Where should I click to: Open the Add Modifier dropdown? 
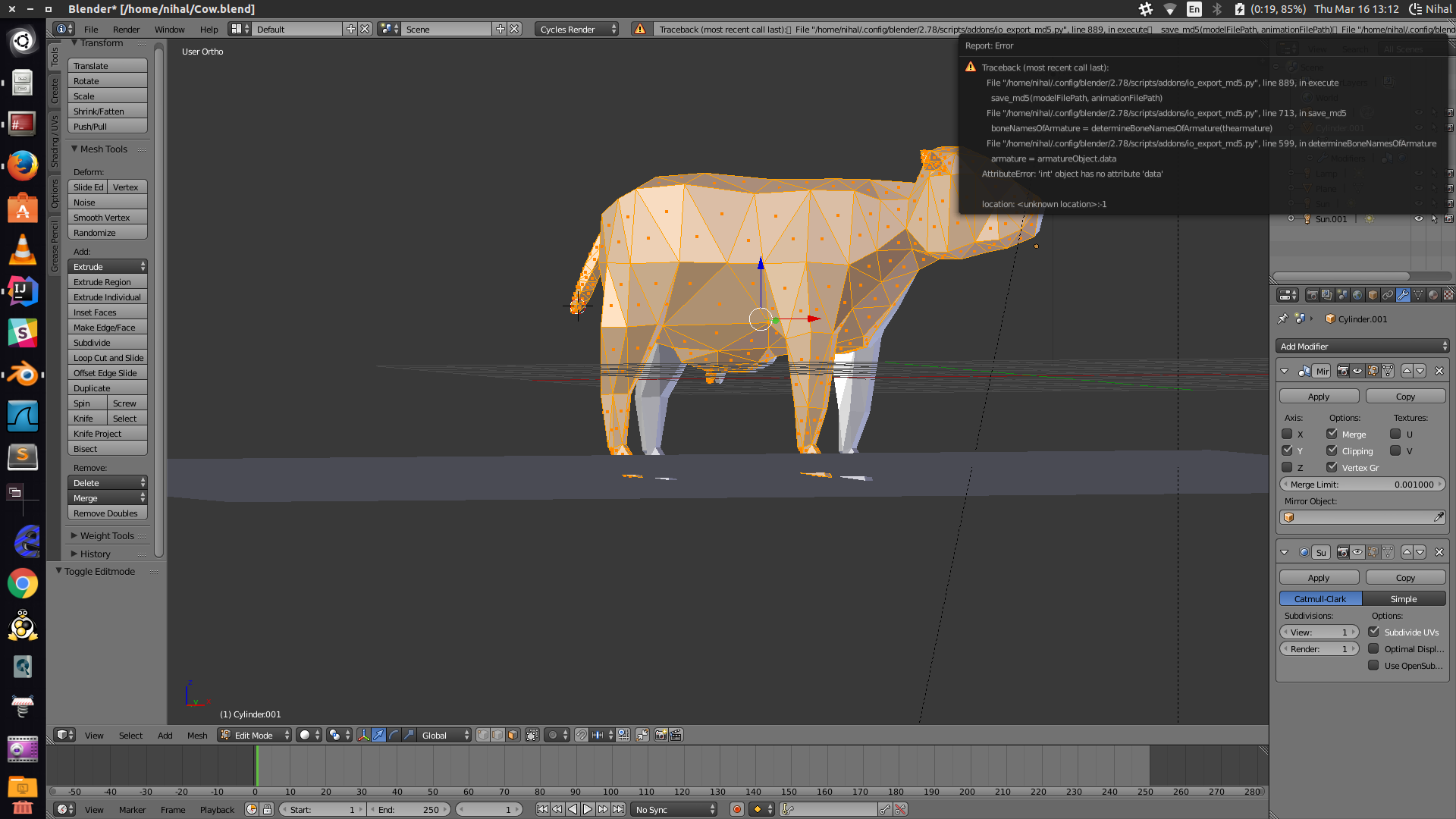[1362, 346]
